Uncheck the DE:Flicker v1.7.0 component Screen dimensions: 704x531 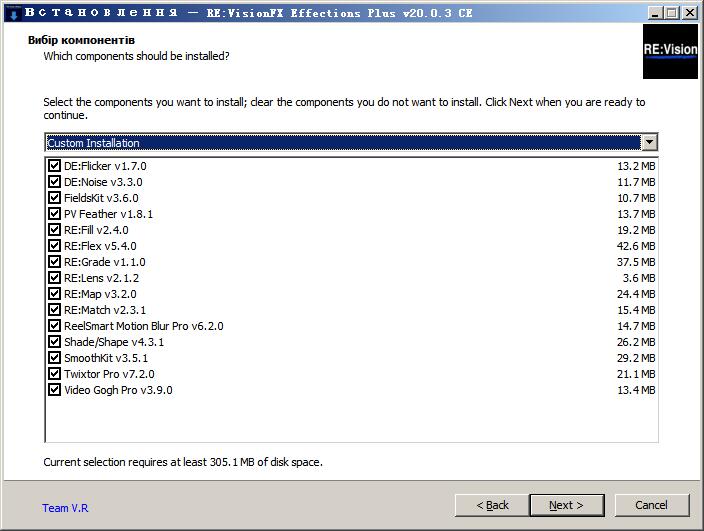(54, 166)
